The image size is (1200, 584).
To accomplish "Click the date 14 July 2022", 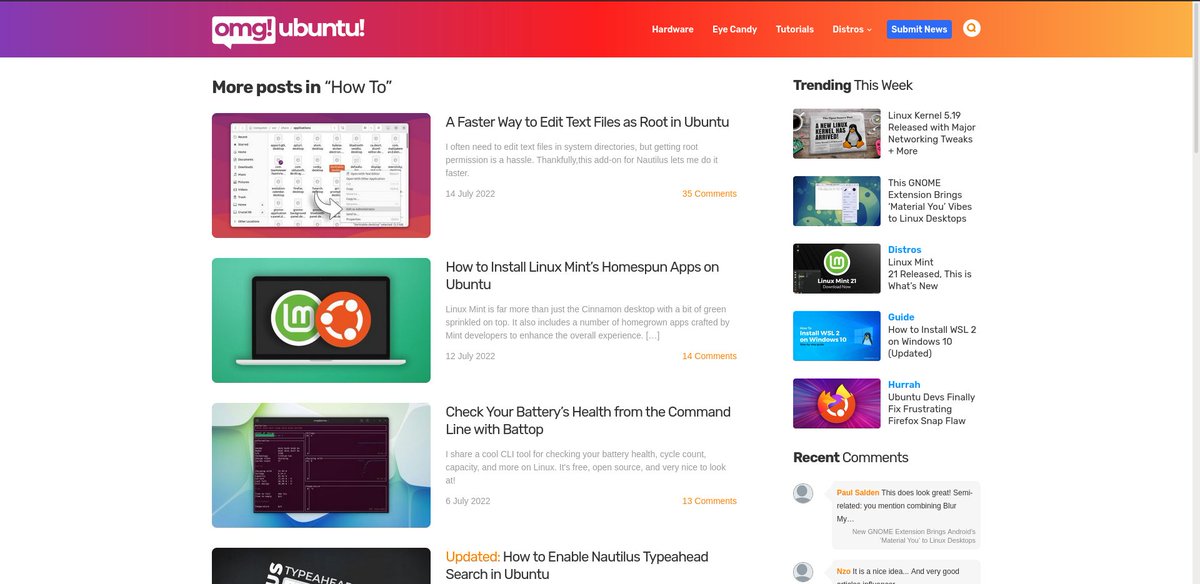I will click(470, 194).
